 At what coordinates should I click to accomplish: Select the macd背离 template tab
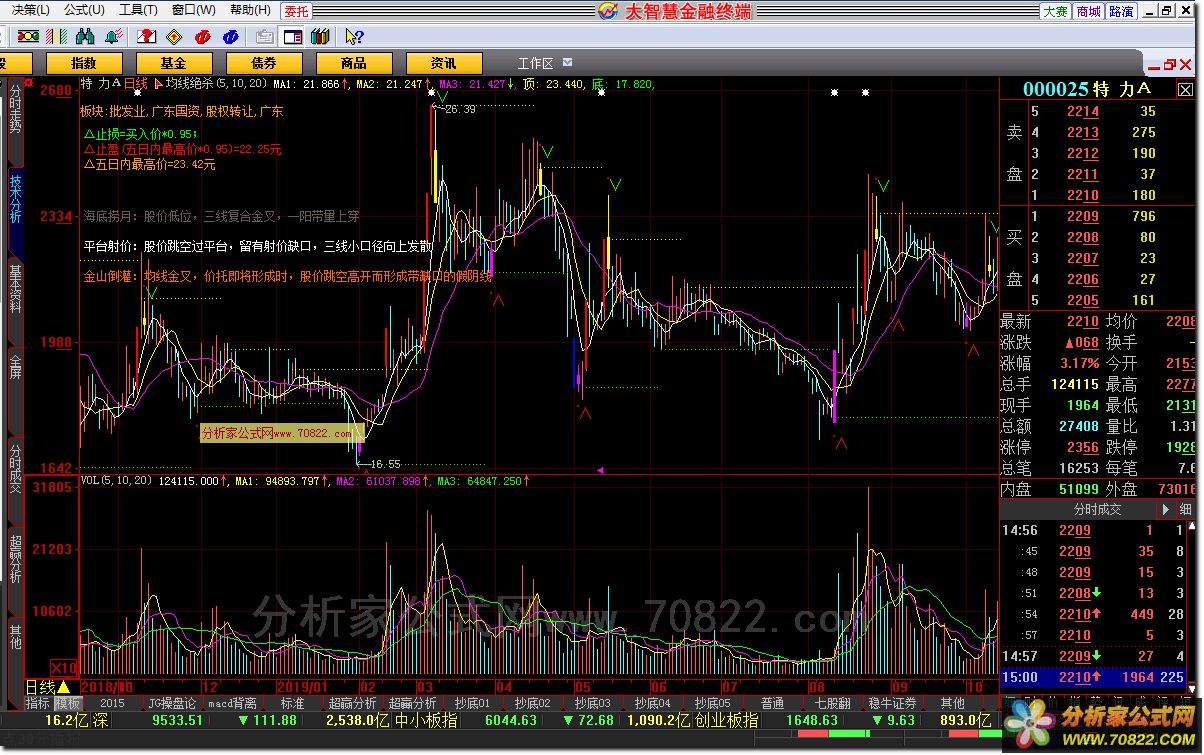click(232, 703)
